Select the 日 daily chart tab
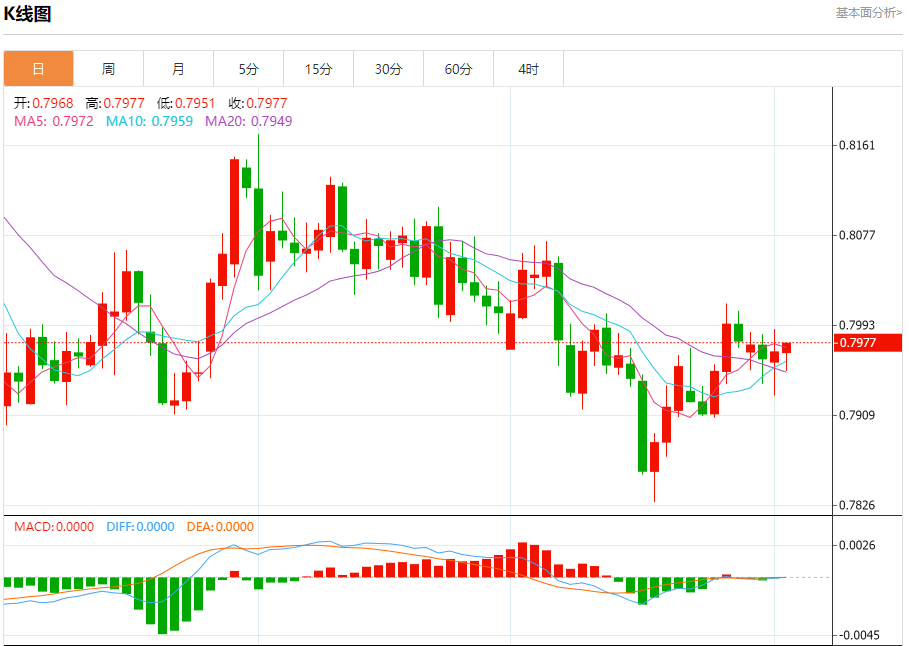 (38, 68)
